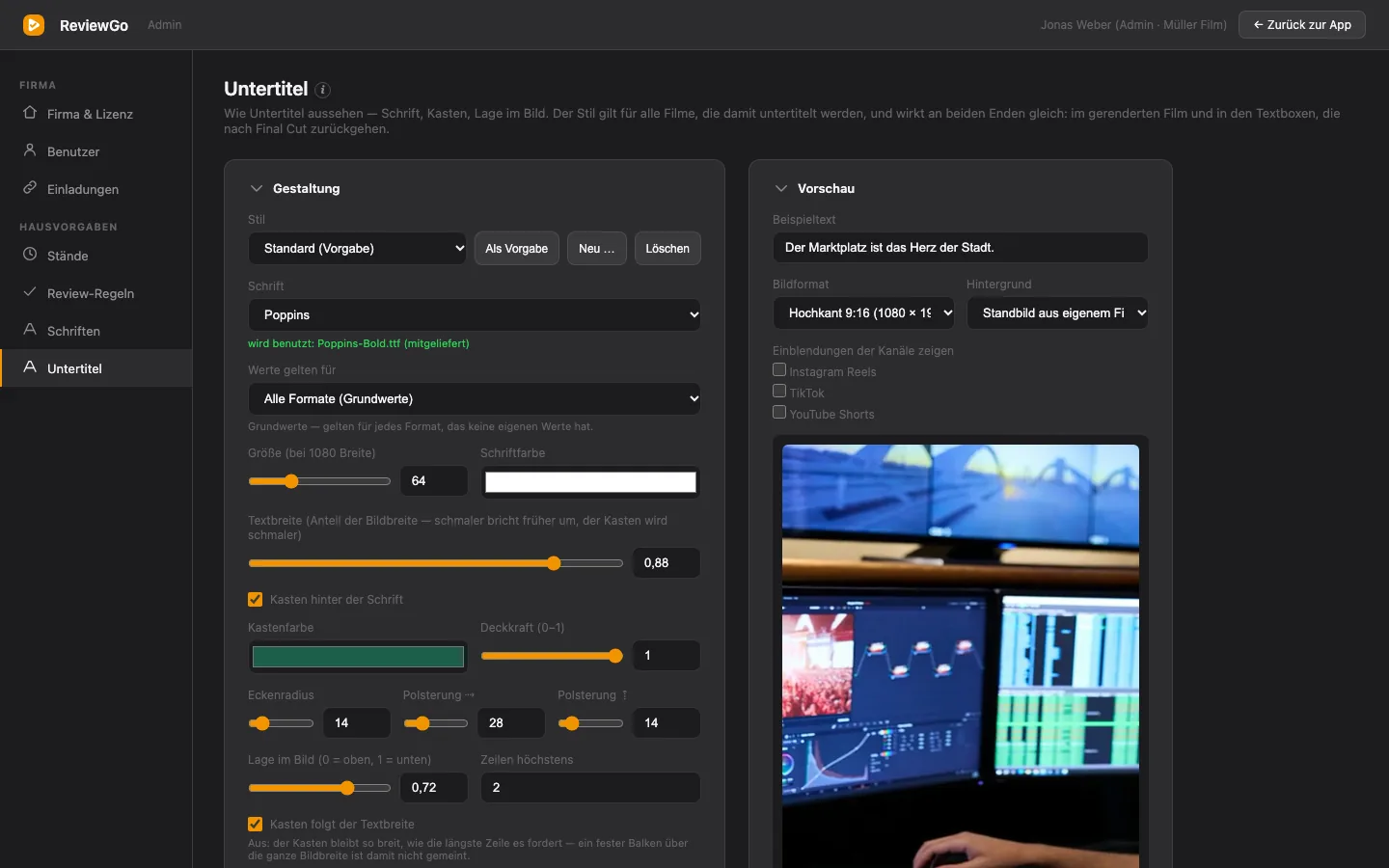Click the Löschen button

click(667, 249)
